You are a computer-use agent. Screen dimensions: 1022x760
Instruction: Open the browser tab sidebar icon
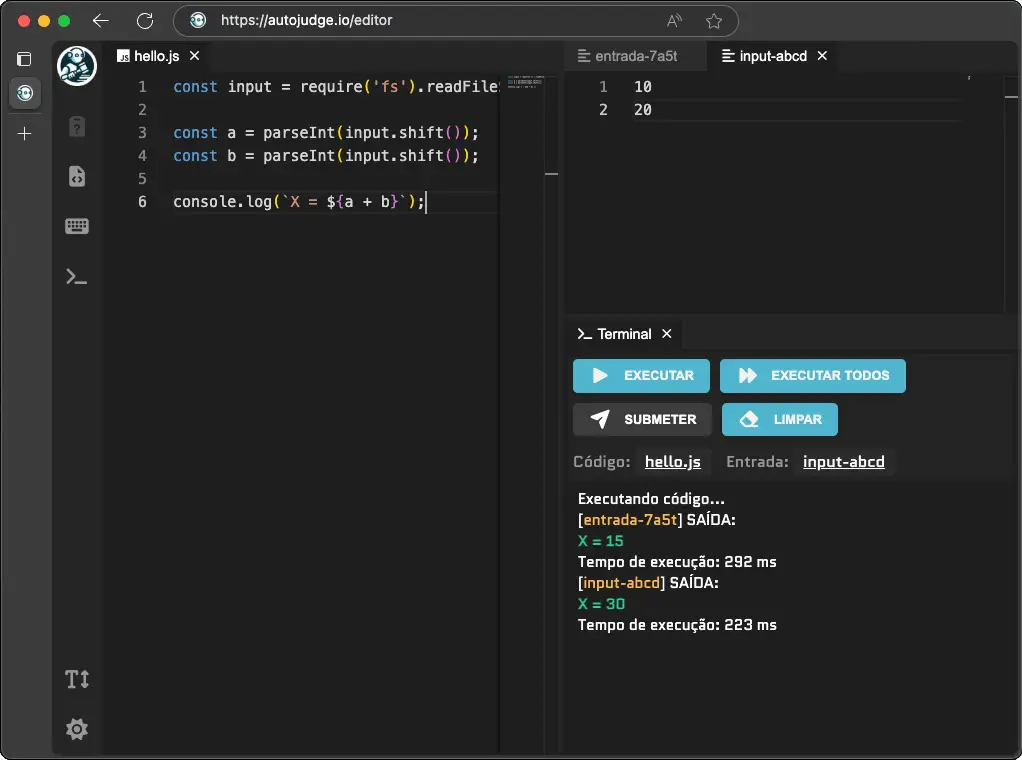[24, 59]
